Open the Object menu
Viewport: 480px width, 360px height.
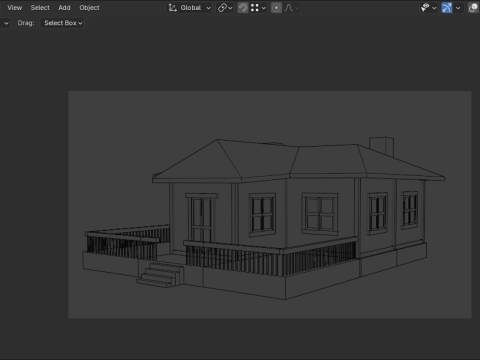tap(89, 8)
